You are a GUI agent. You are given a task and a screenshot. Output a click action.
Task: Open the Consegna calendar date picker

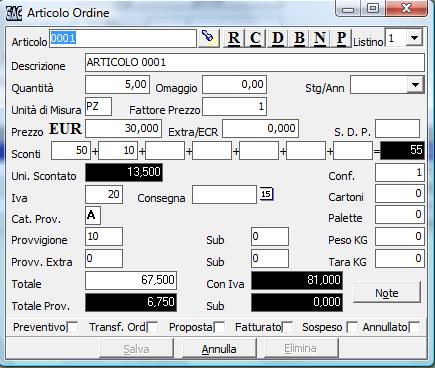tap(266, 194)
